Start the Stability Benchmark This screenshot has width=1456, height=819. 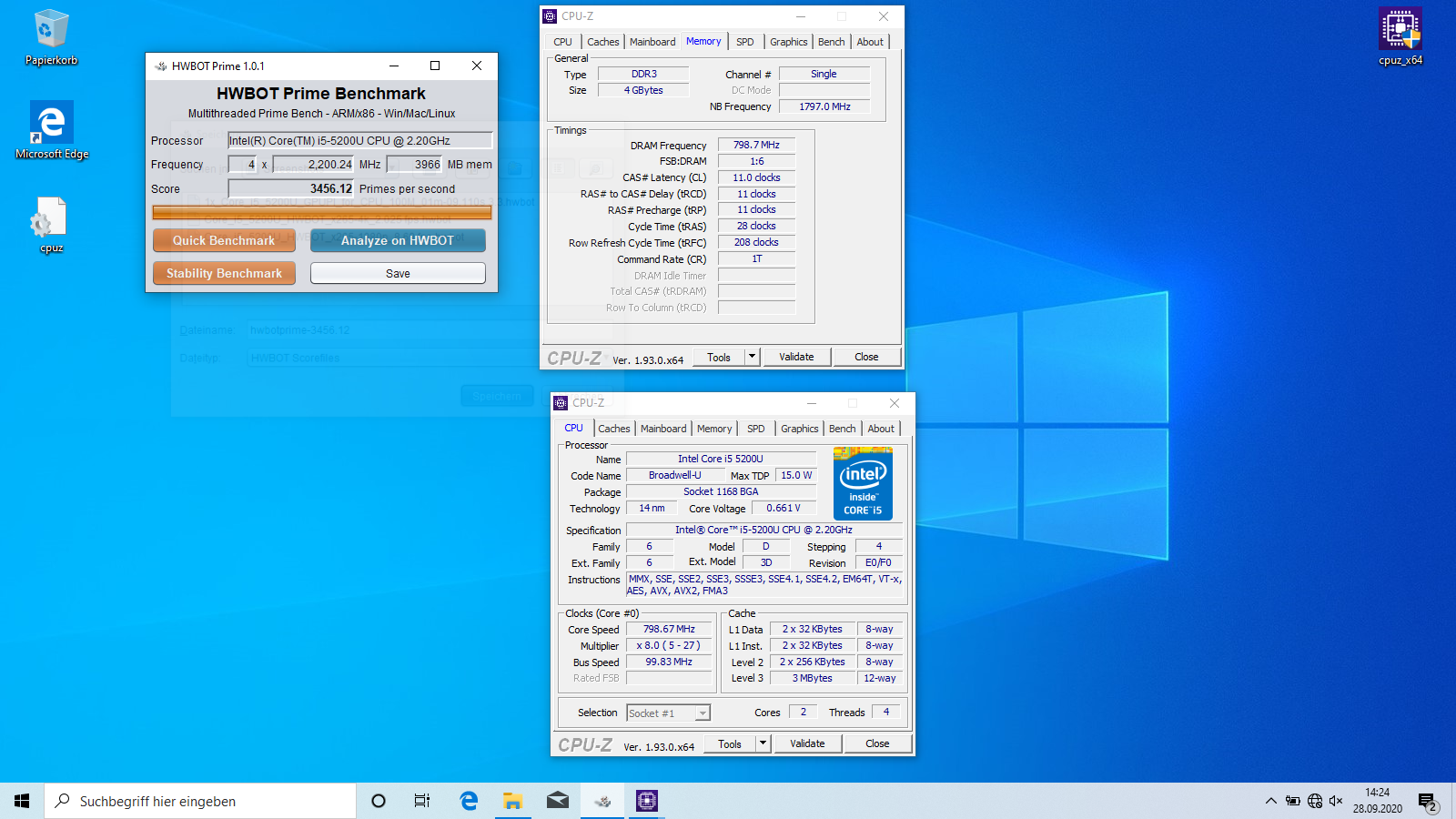(224, 273)
